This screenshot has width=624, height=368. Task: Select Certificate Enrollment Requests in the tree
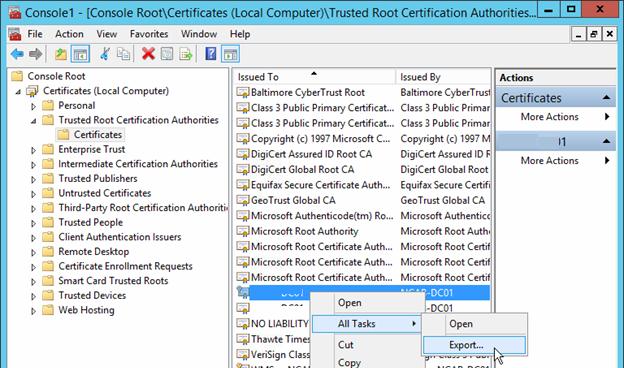[x=125, y=266]
